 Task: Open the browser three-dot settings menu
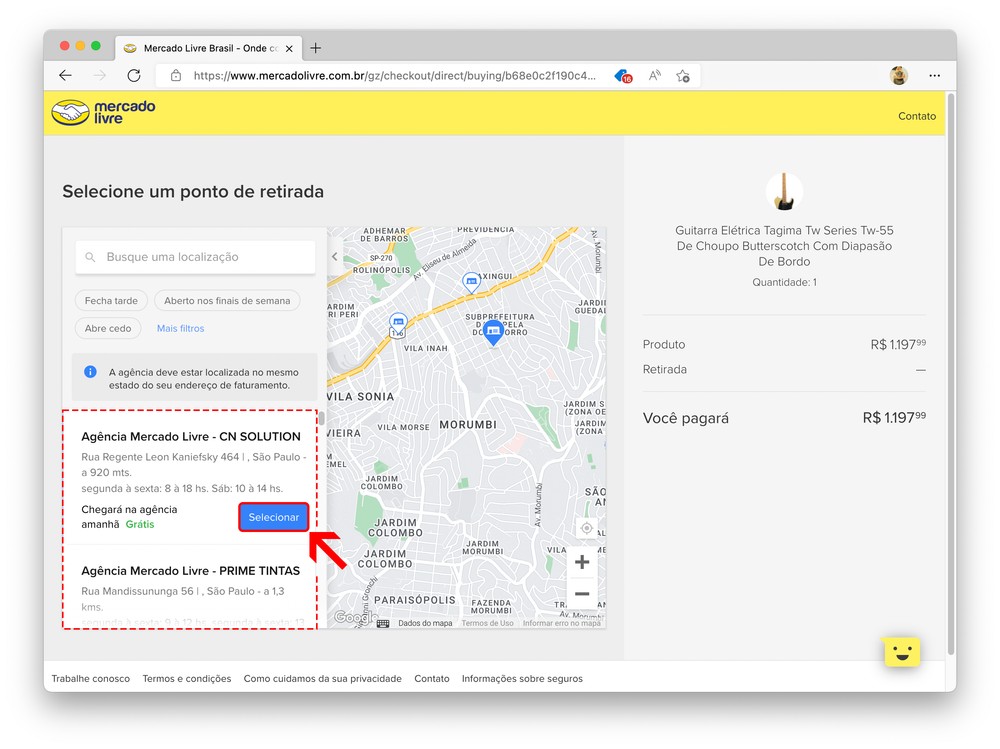click(x=934, y=75)
